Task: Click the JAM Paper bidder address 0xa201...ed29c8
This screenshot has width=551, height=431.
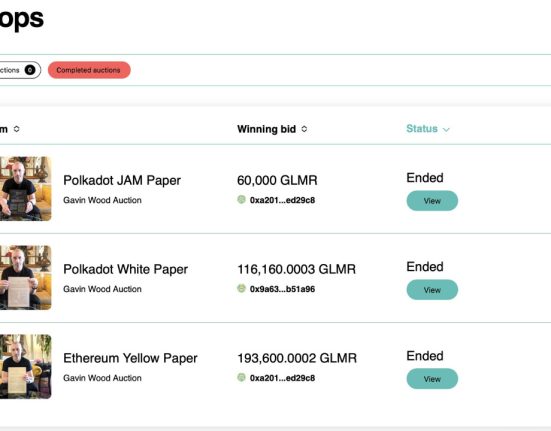Action: pos(282,200)
